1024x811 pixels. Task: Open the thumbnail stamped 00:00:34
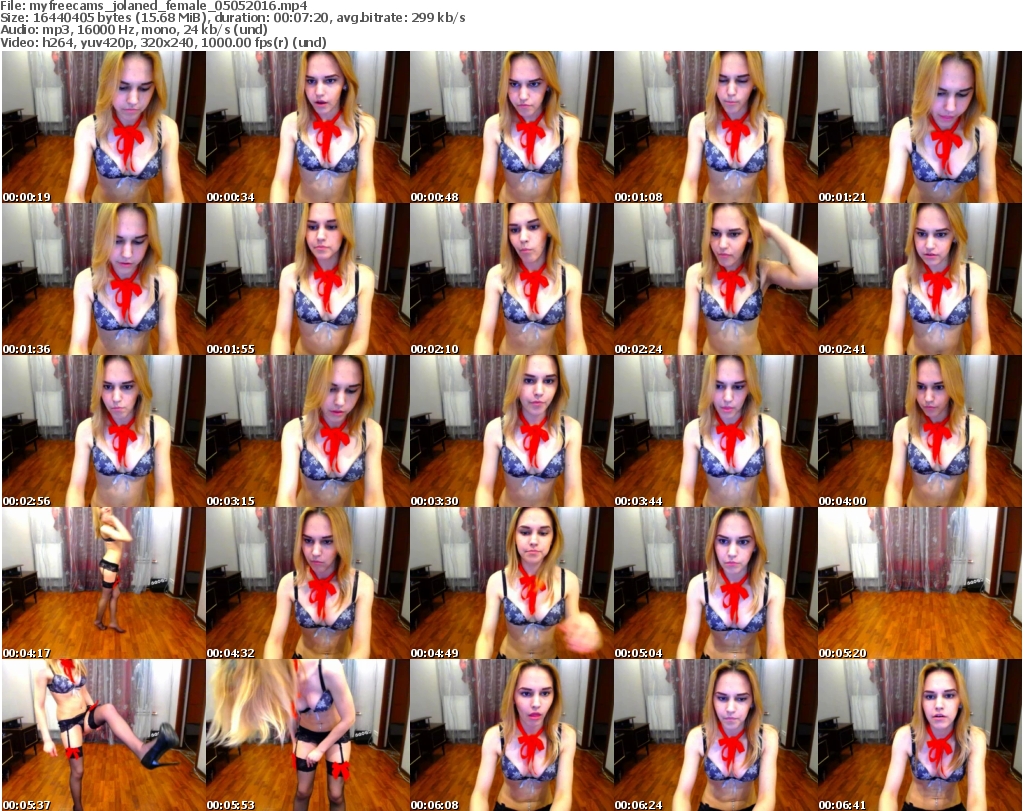coord(308,127)
